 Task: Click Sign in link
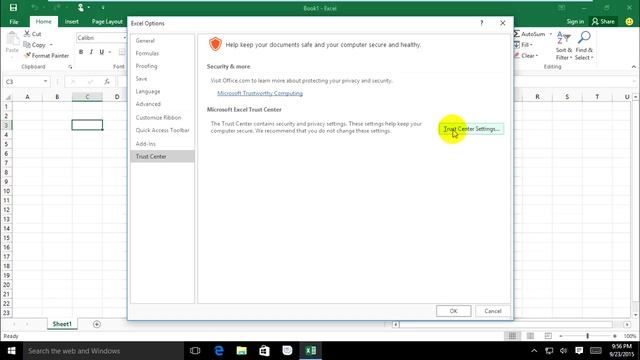575,22
